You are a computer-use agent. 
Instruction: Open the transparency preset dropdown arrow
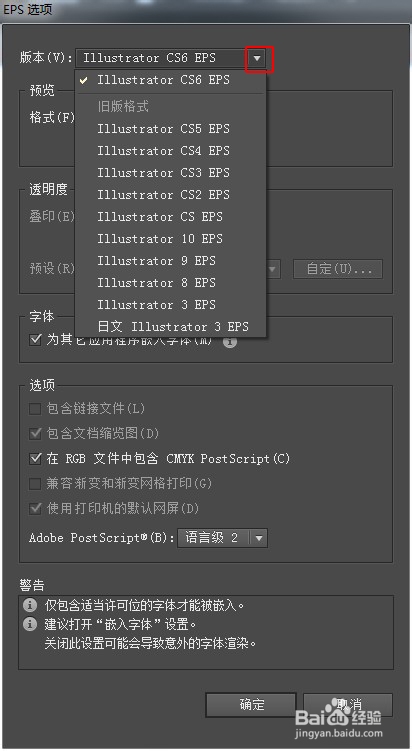pos(273,269)
